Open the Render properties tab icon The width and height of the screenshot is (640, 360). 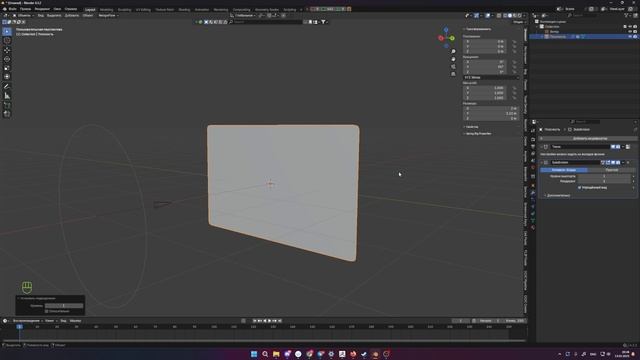(x=533, y=139)
